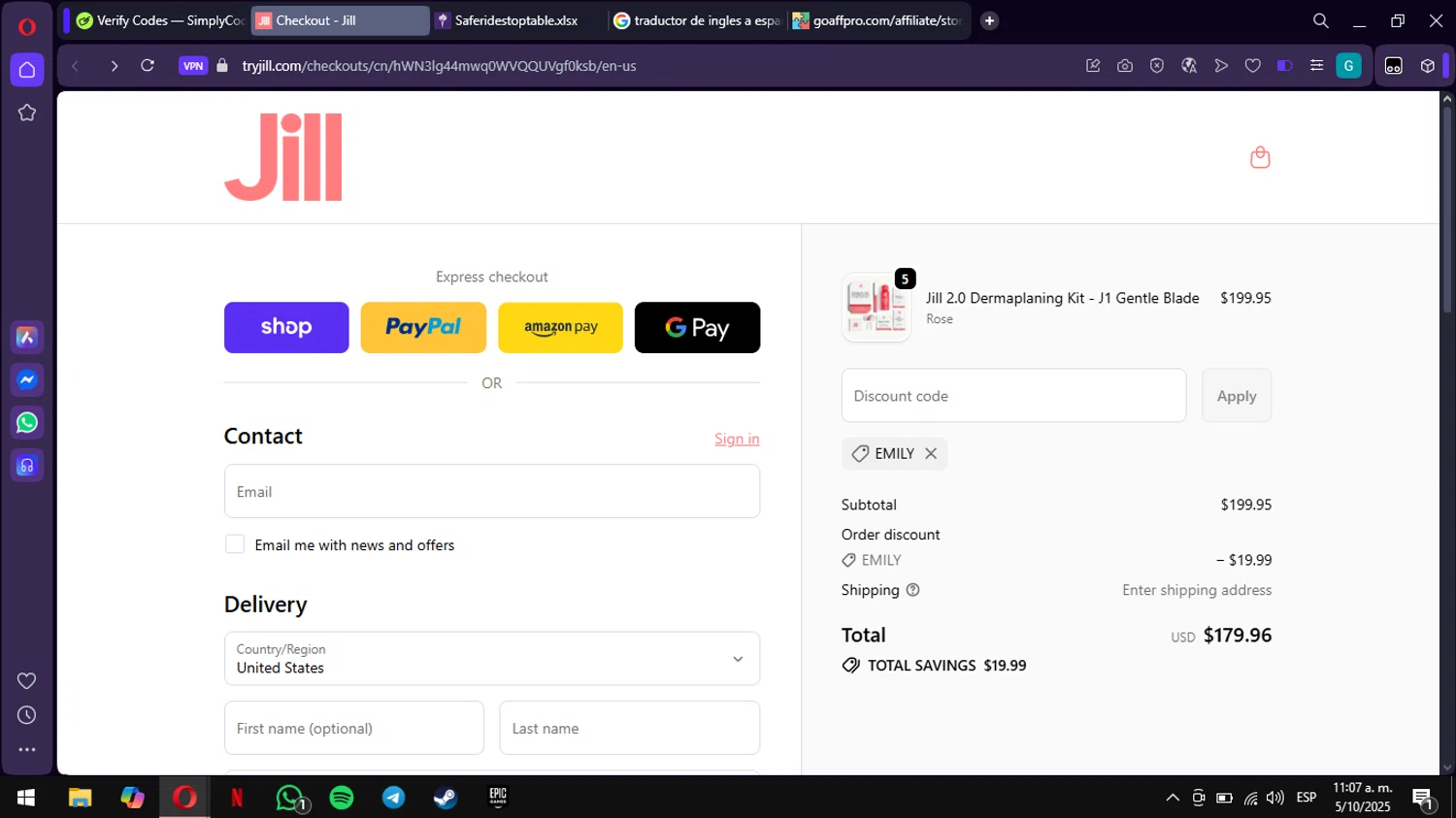Open the music player sidebar icon
The width and height of the screenshot is (1456, 818).
point(27,466)
